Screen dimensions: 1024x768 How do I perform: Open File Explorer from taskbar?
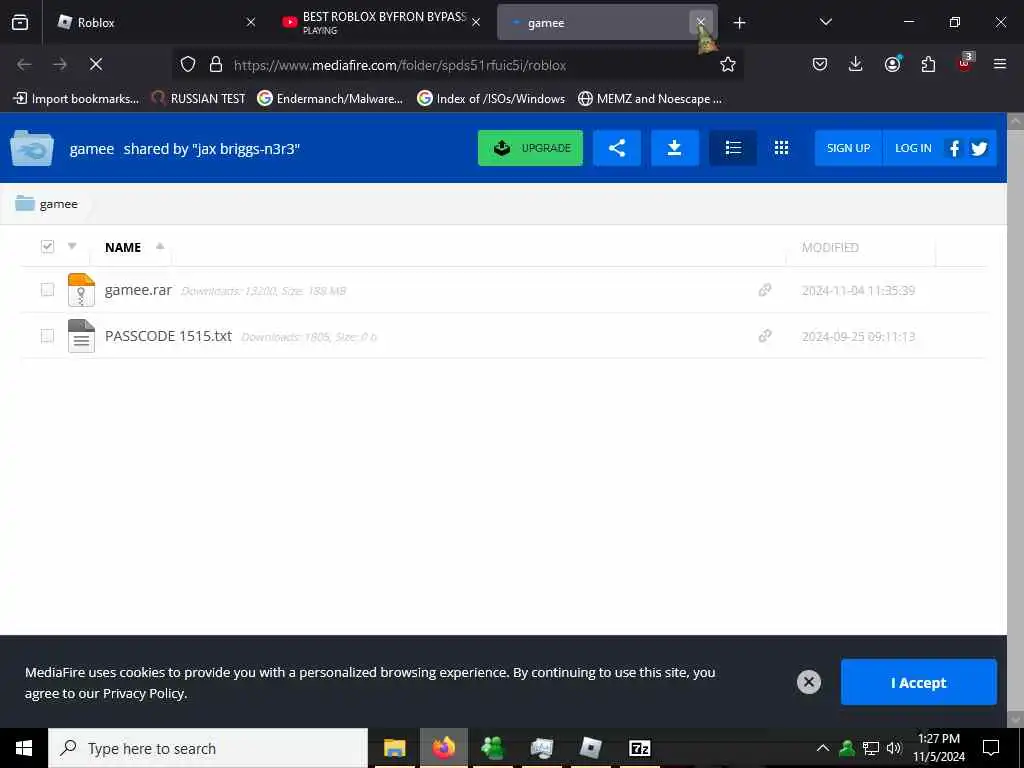click(x=394, y=748)
